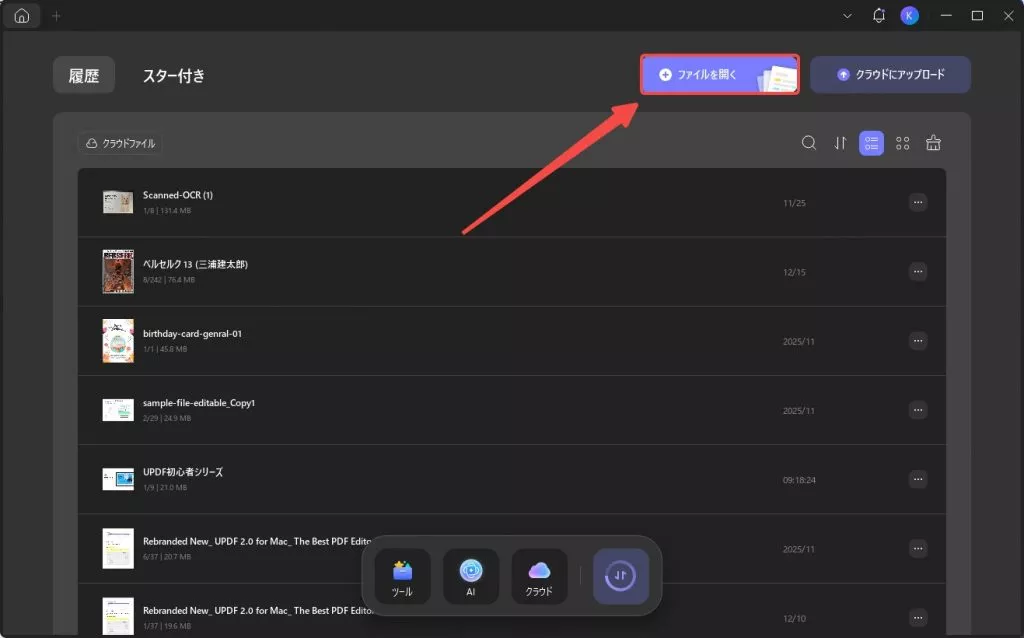Open UPDF初心者シリーズ thumbnail
This screenshot has width=1024, height=638.
(x=118, y=479)
